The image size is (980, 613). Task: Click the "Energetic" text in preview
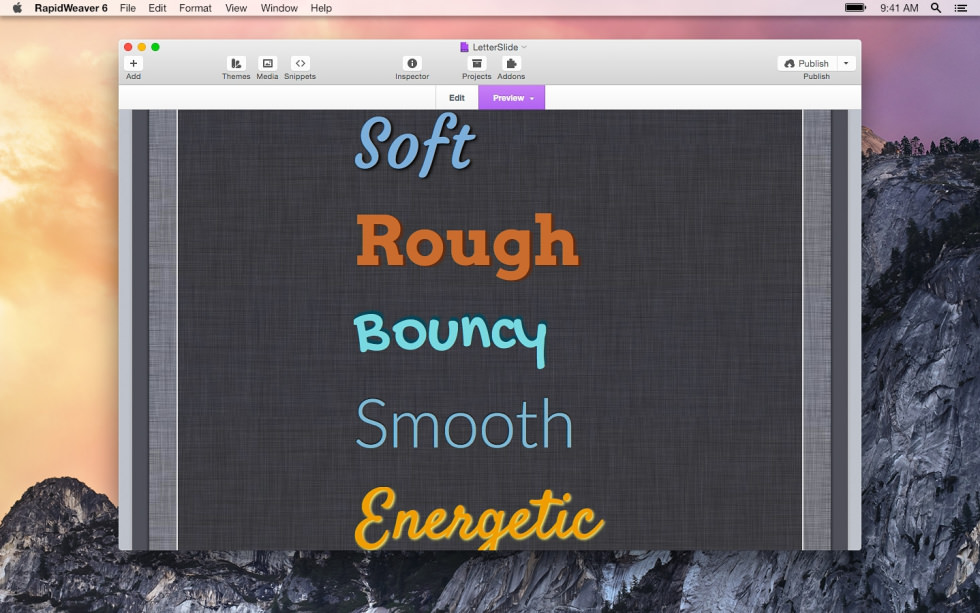479,519
